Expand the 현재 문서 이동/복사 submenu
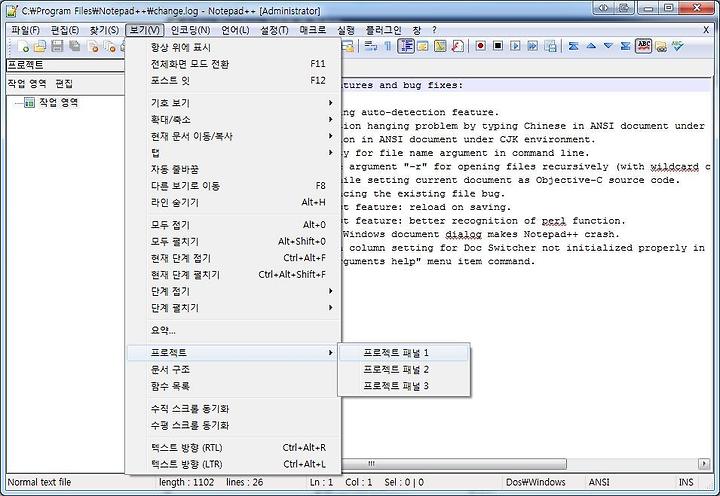 233,136
